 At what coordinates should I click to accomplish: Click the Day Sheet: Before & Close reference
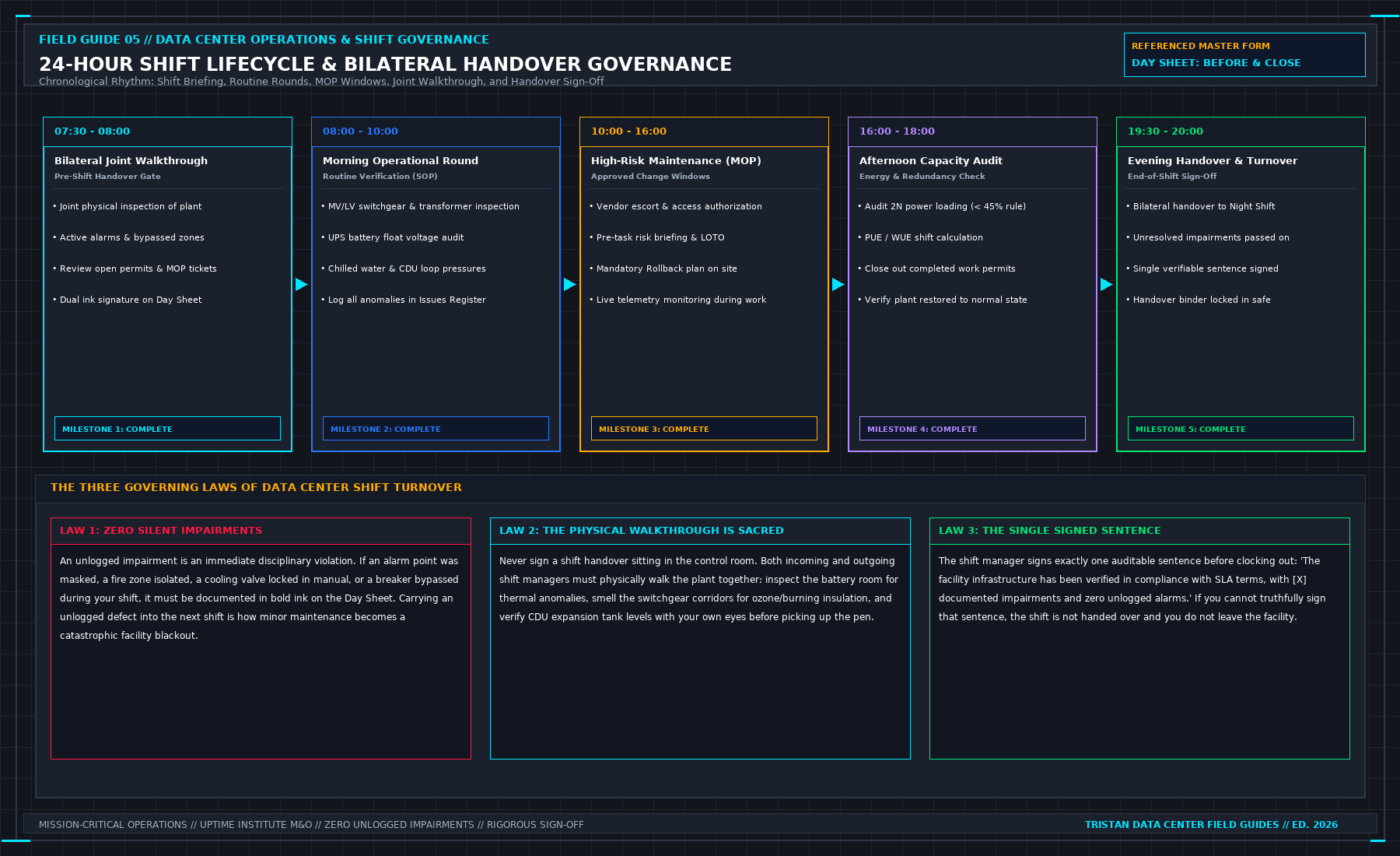pyautogui.click(x=1244, y=54)
